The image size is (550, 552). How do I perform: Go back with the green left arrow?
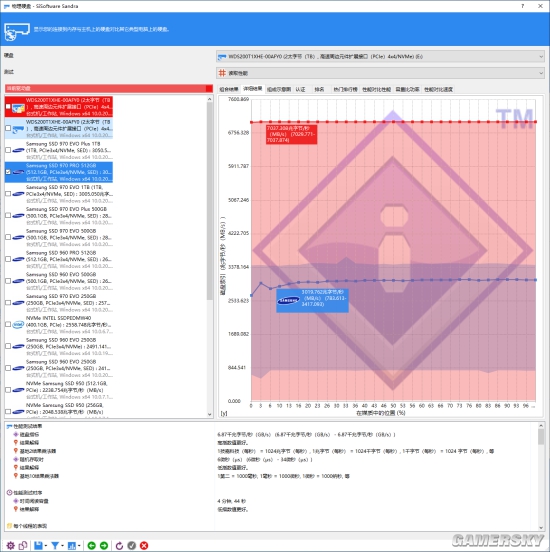click(x=92, y=545)
